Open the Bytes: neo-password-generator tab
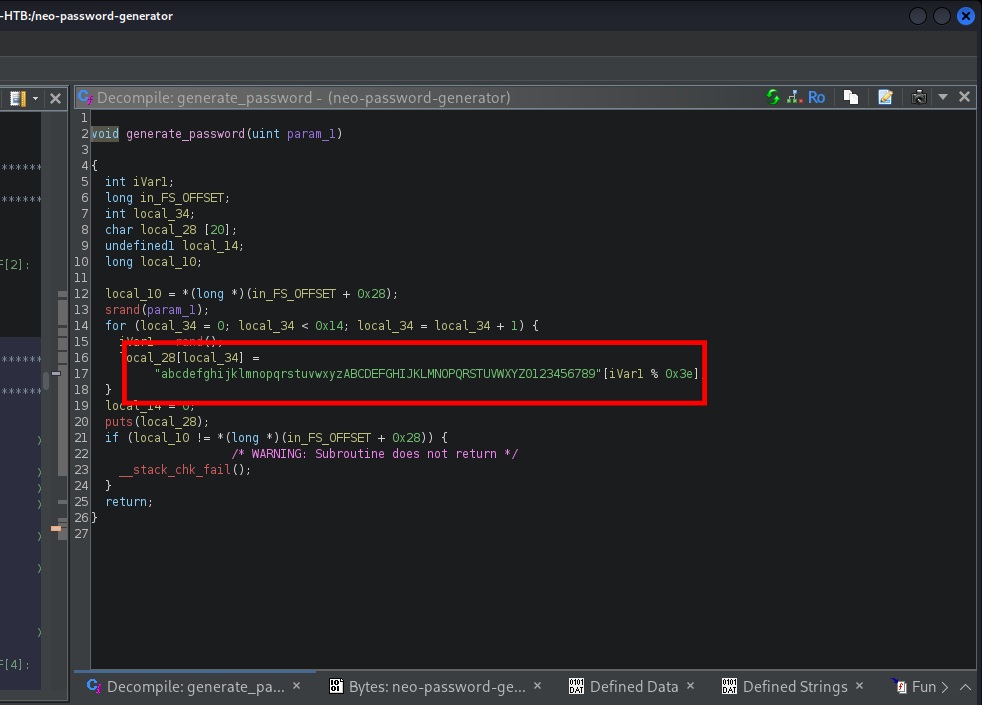 coord(436,687)
